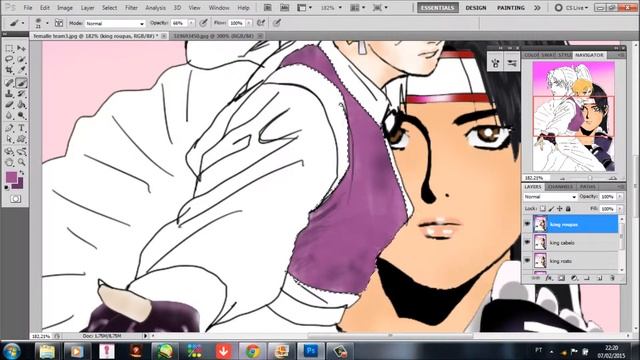This screenshot has height=360, width=640.
Task: Open the Layer menu
Action: [x=87, y=8]
